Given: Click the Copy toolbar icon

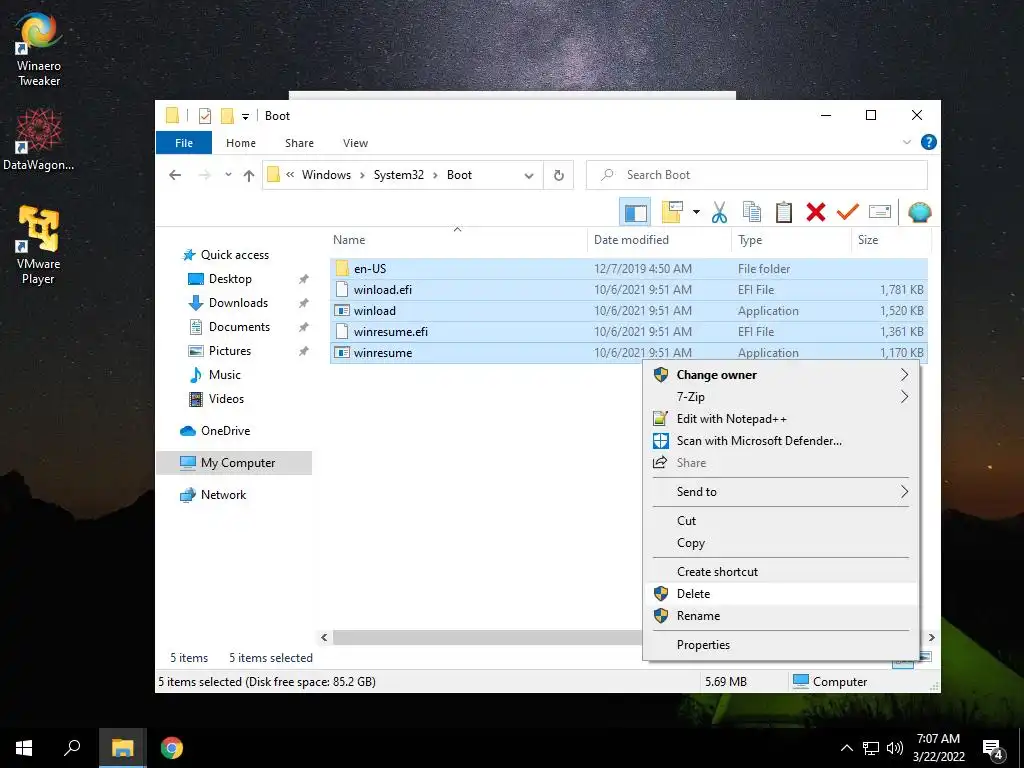Looking at the screenshot, I should click(752, 212).
